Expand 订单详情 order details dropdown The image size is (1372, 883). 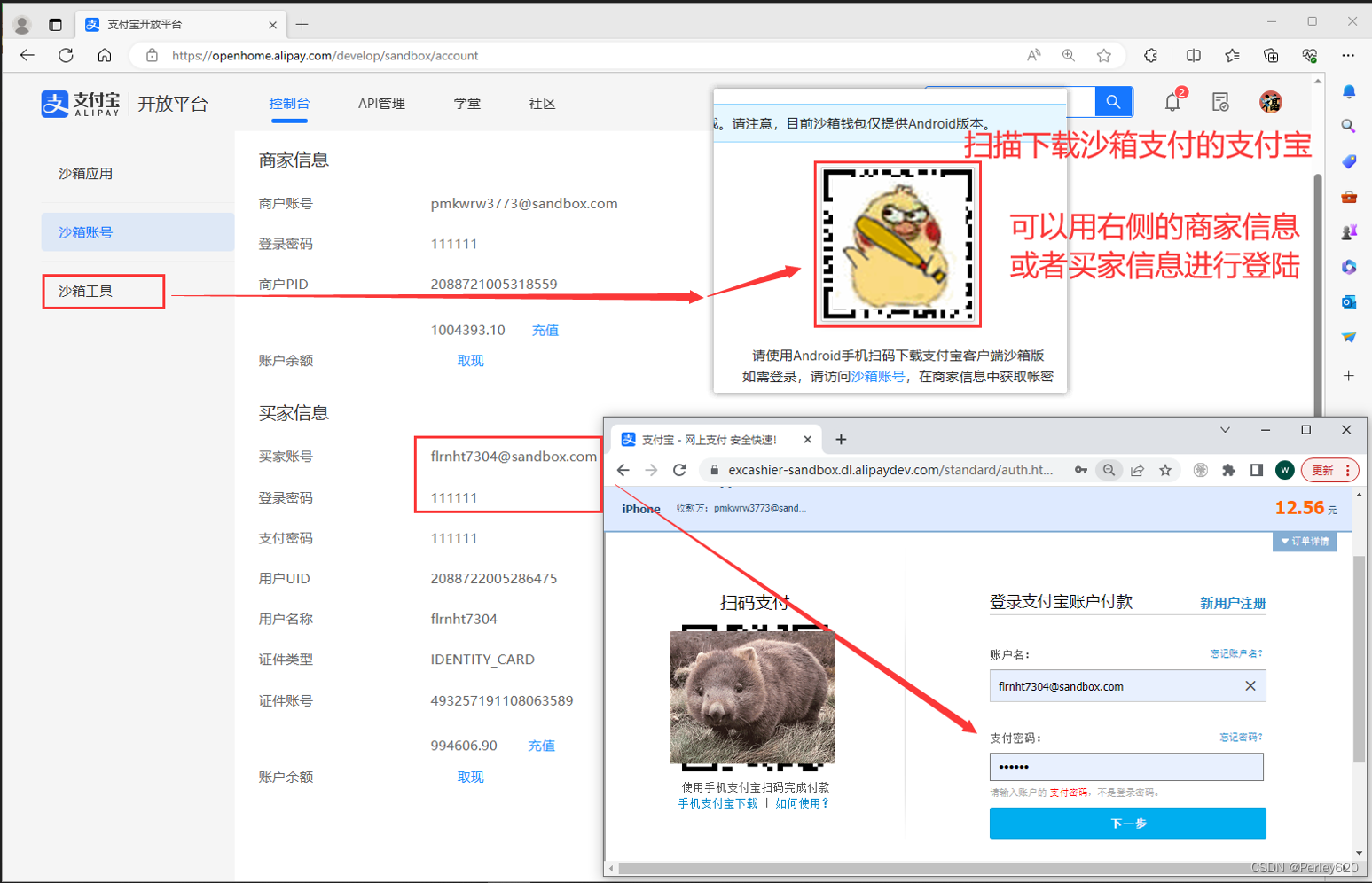point(1305,541)
